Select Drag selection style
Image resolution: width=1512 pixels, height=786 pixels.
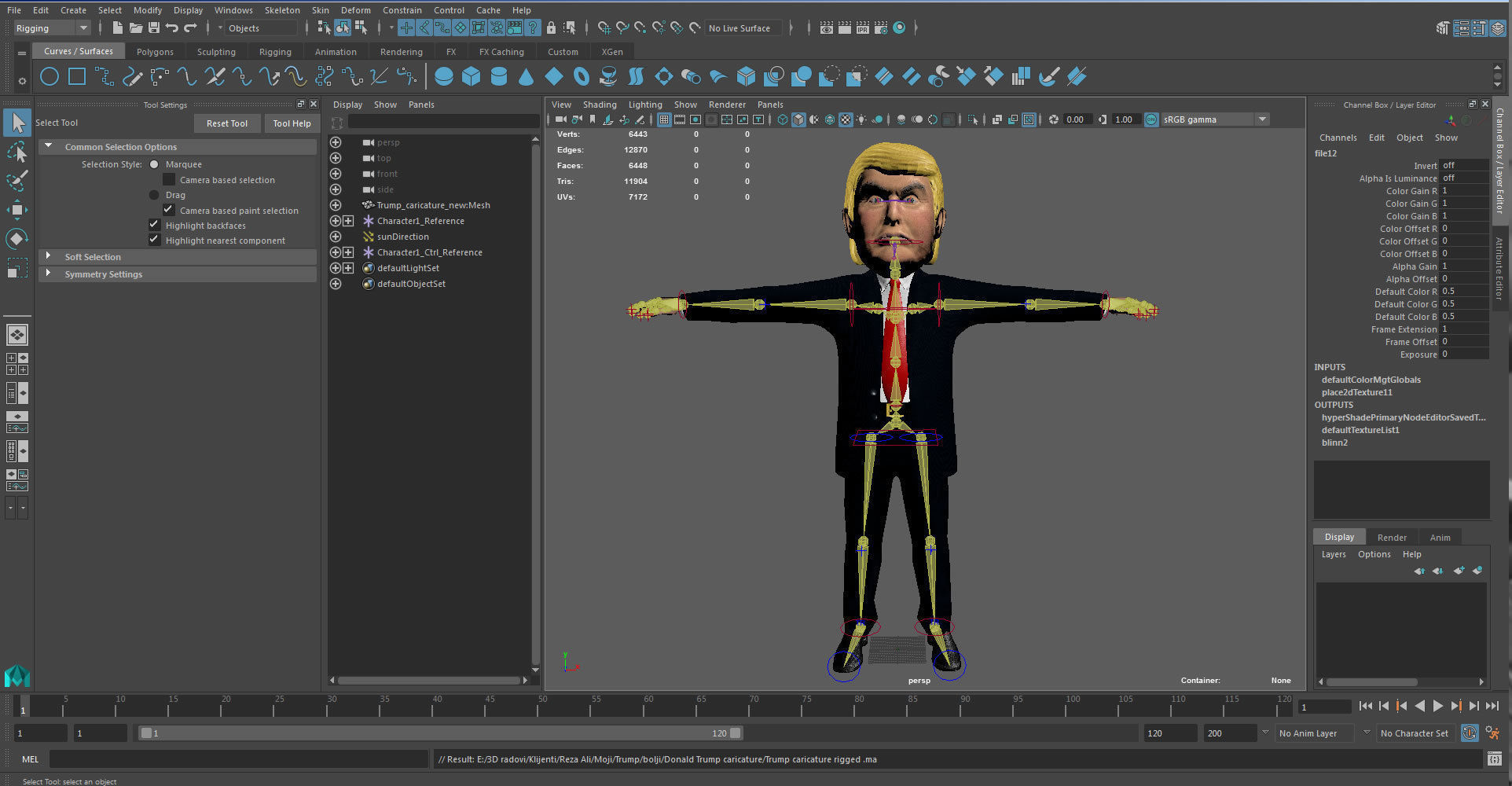(x=154, y=195)
